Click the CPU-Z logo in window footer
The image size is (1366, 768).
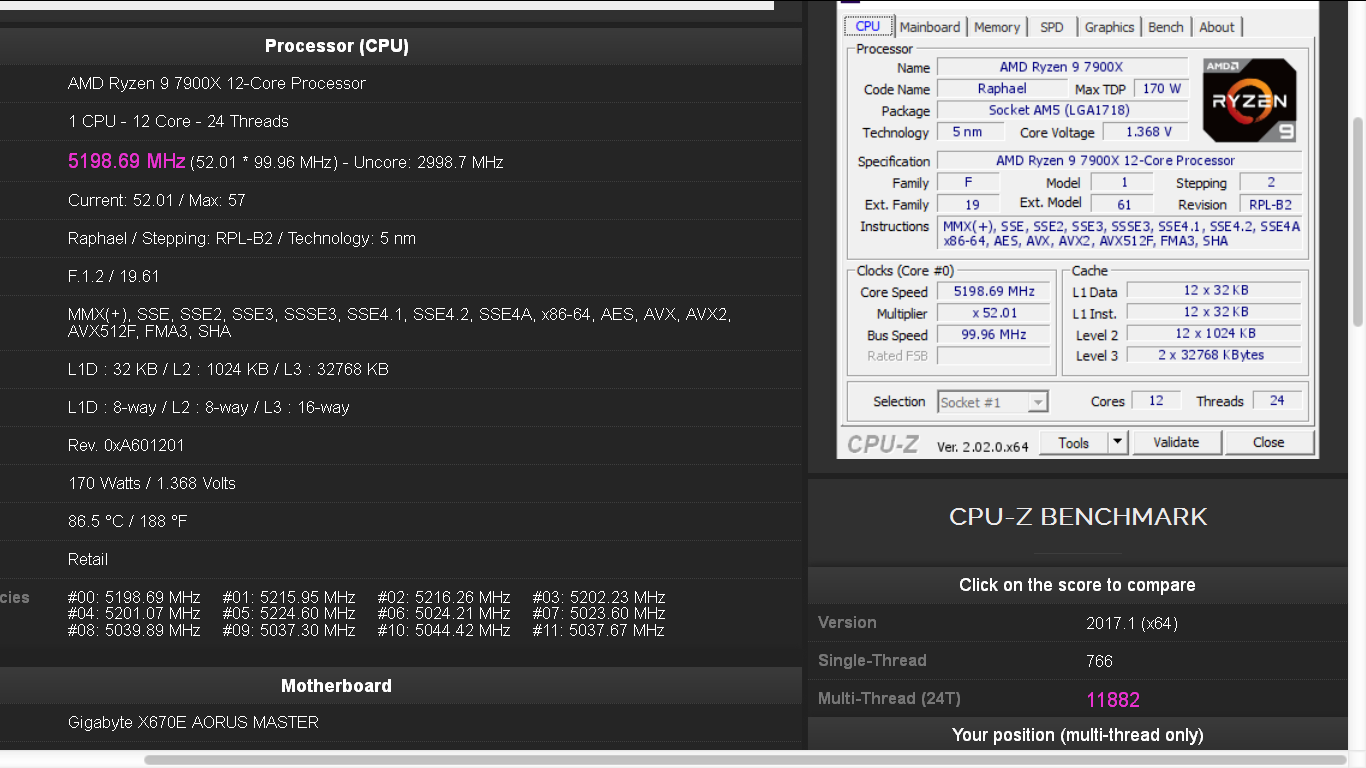click(x=883, y=444)
